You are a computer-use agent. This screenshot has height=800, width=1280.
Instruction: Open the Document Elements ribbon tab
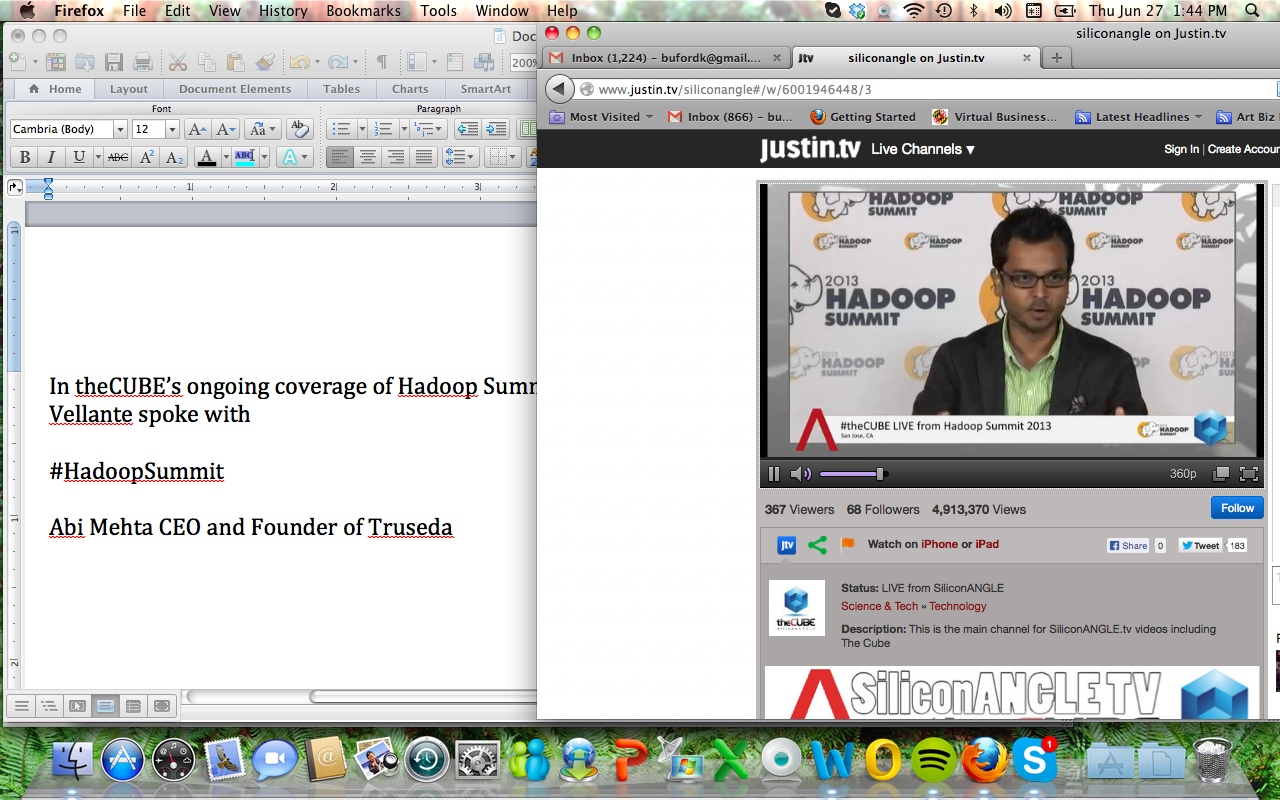(235, 89)
